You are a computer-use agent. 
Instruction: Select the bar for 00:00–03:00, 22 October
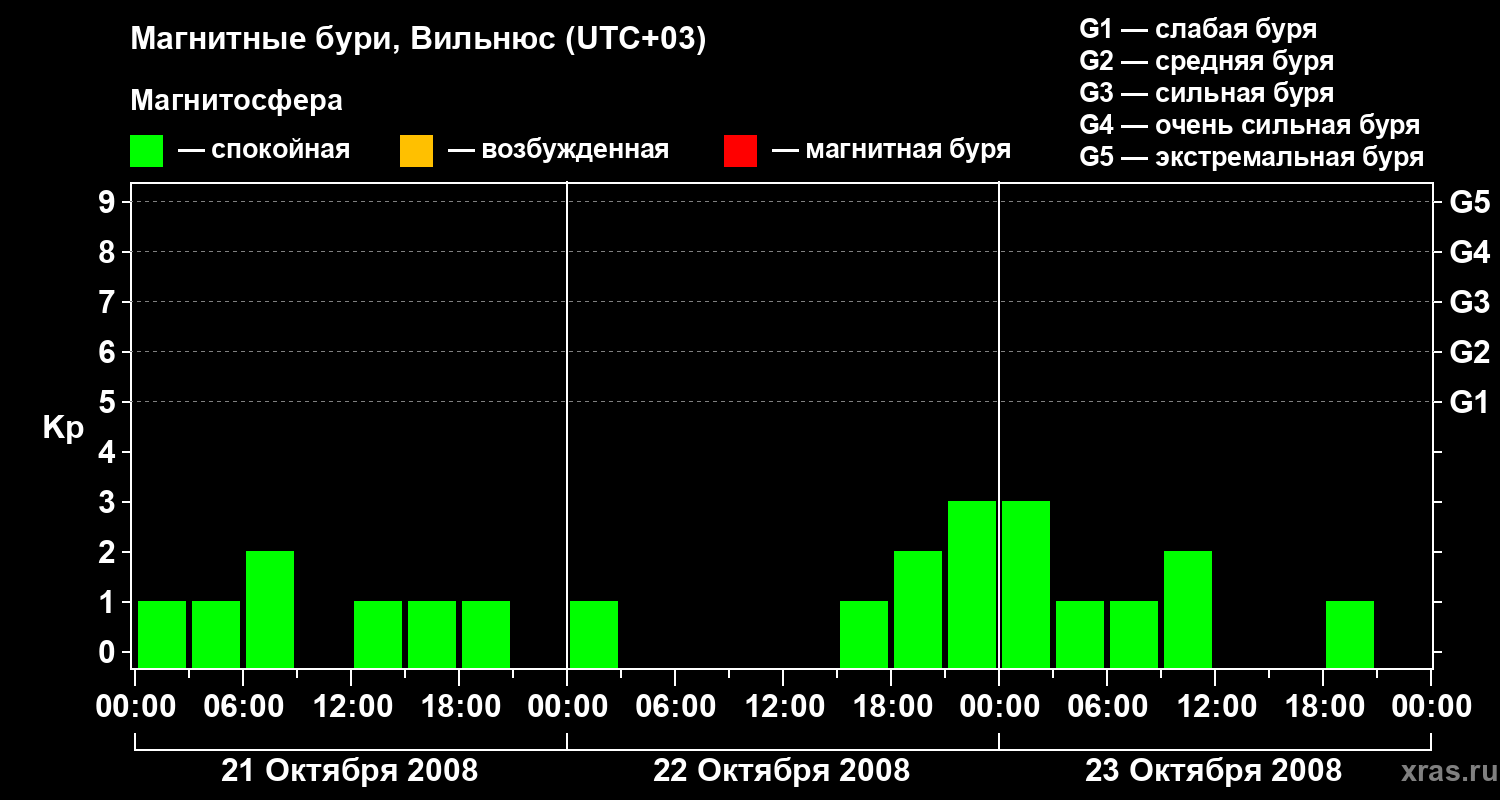594,634
